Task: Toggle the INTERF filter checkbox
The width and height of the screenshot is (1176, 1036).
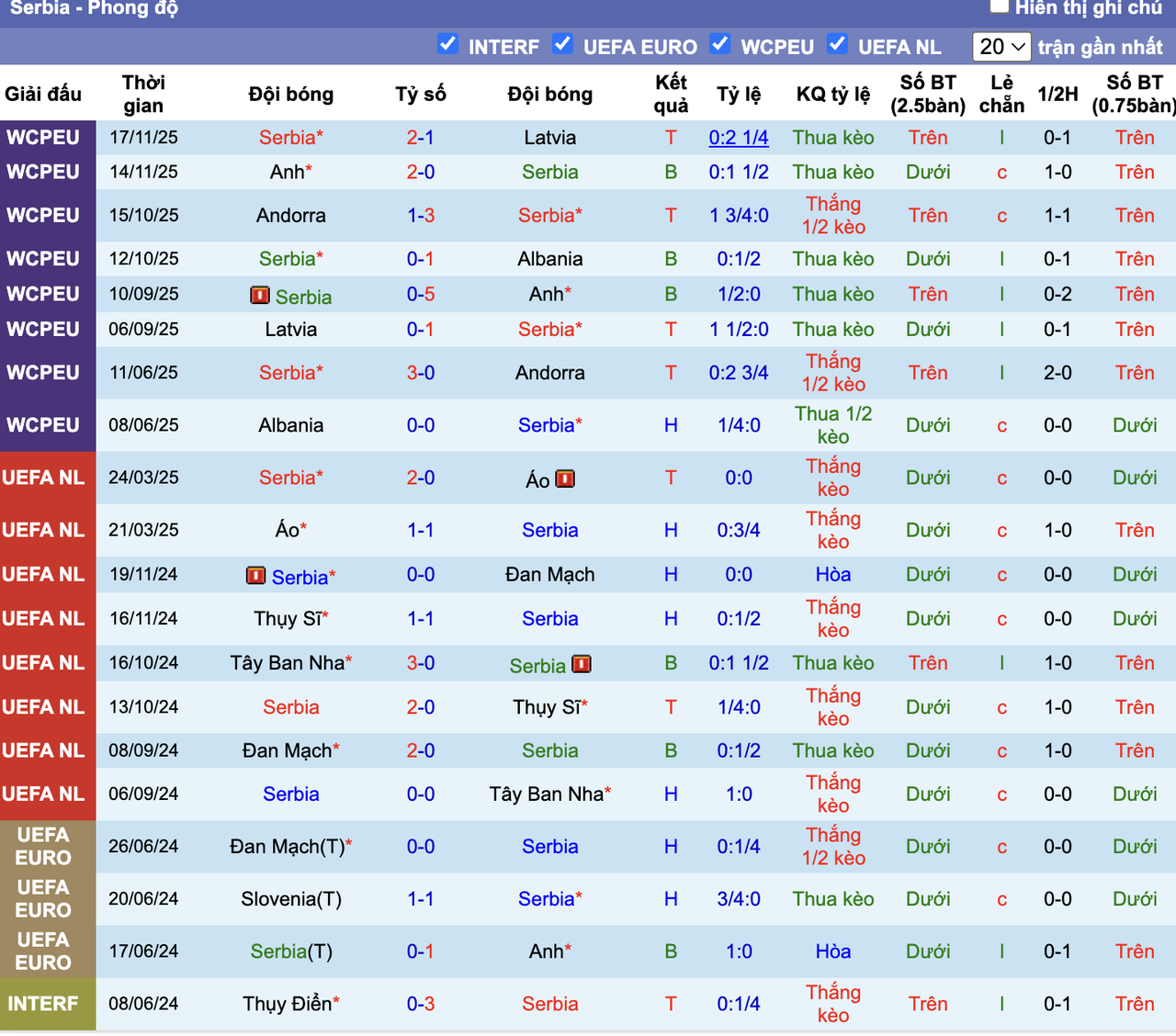Action: pyautogui.click(x=447, y=43)
